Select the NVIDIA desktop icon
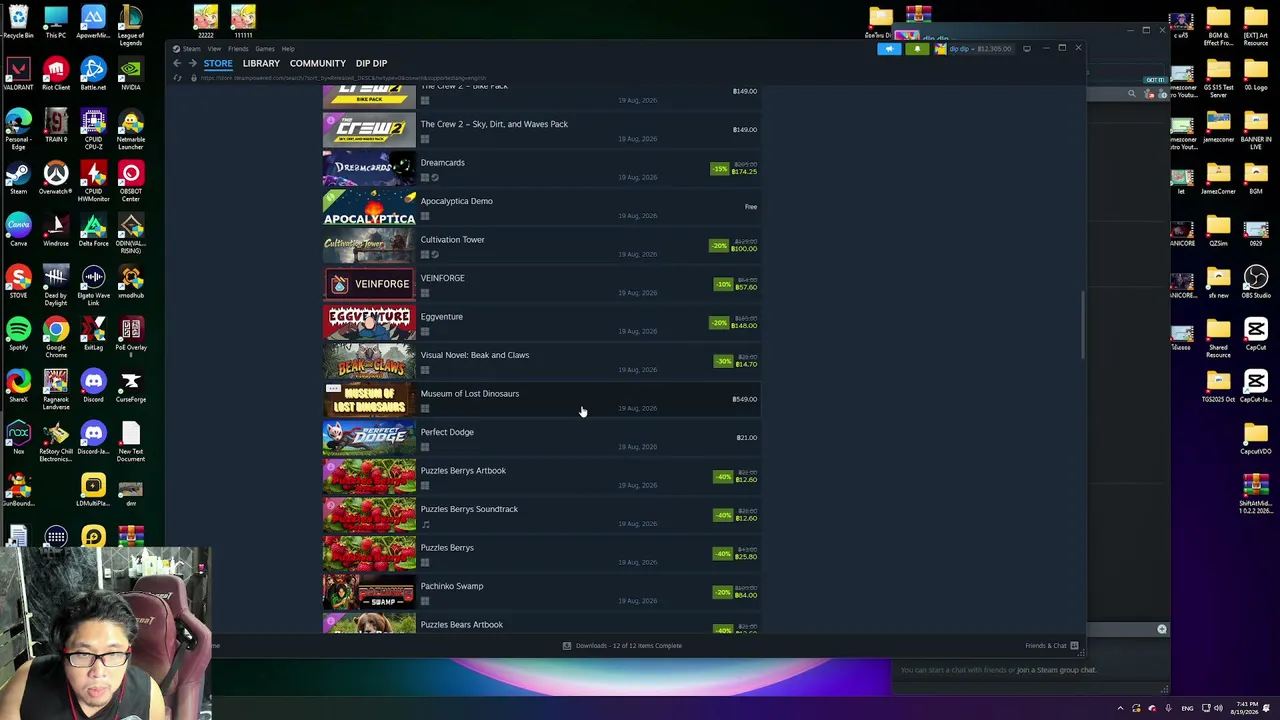Viewport: 1280px width, 720px height. (x=131, y=74)
